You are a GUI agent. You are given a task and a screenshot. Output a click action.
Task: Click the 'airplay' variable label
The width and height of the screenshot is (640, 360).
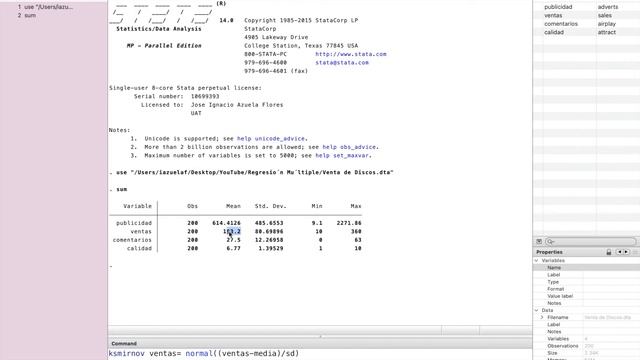[x=607, y=24]
